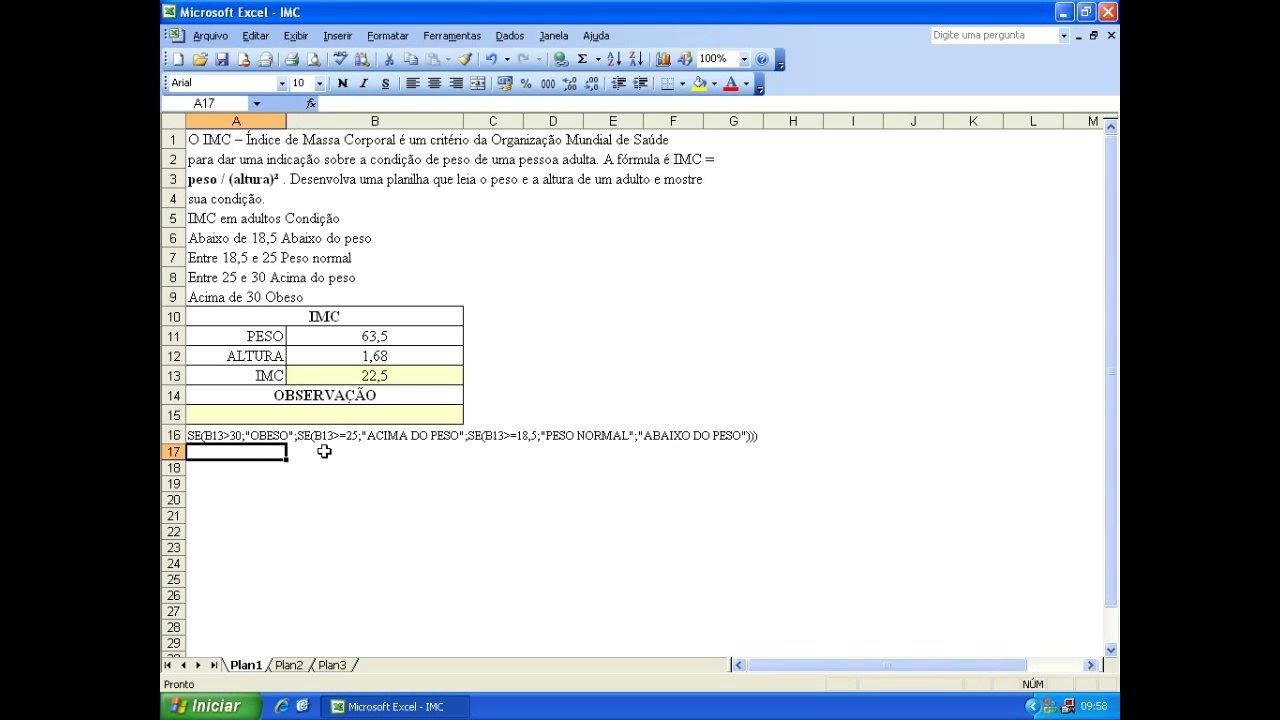Open the Dados menu
Screen dimensions: 1280x720
(x=509, y=36)
